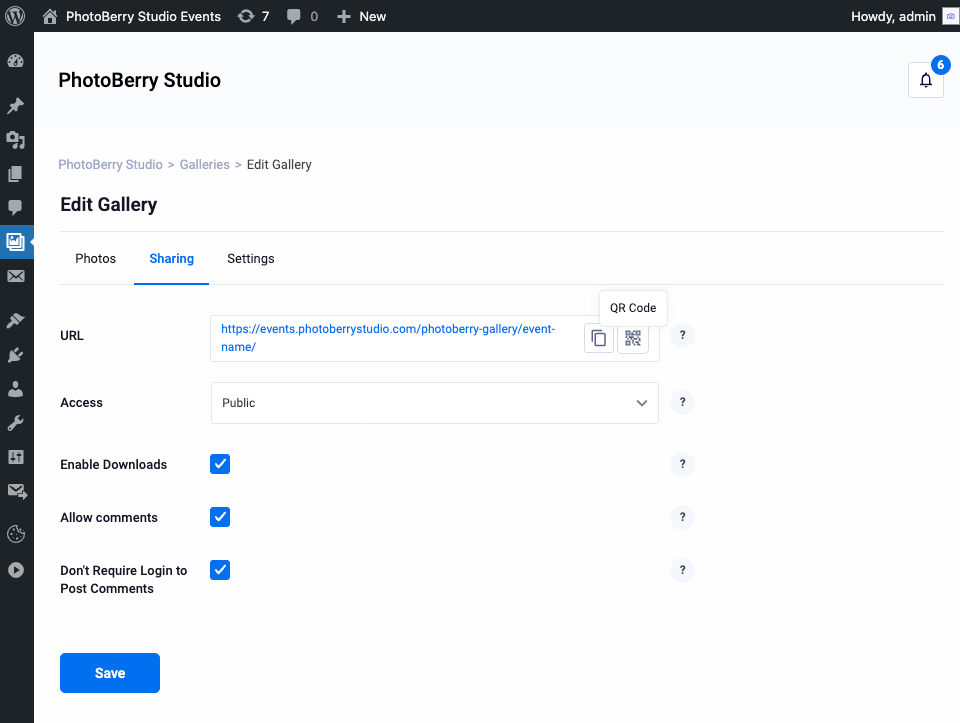
Task: Uncheck Enable Downloads checkbox
Action: click(x=220, y=464)
